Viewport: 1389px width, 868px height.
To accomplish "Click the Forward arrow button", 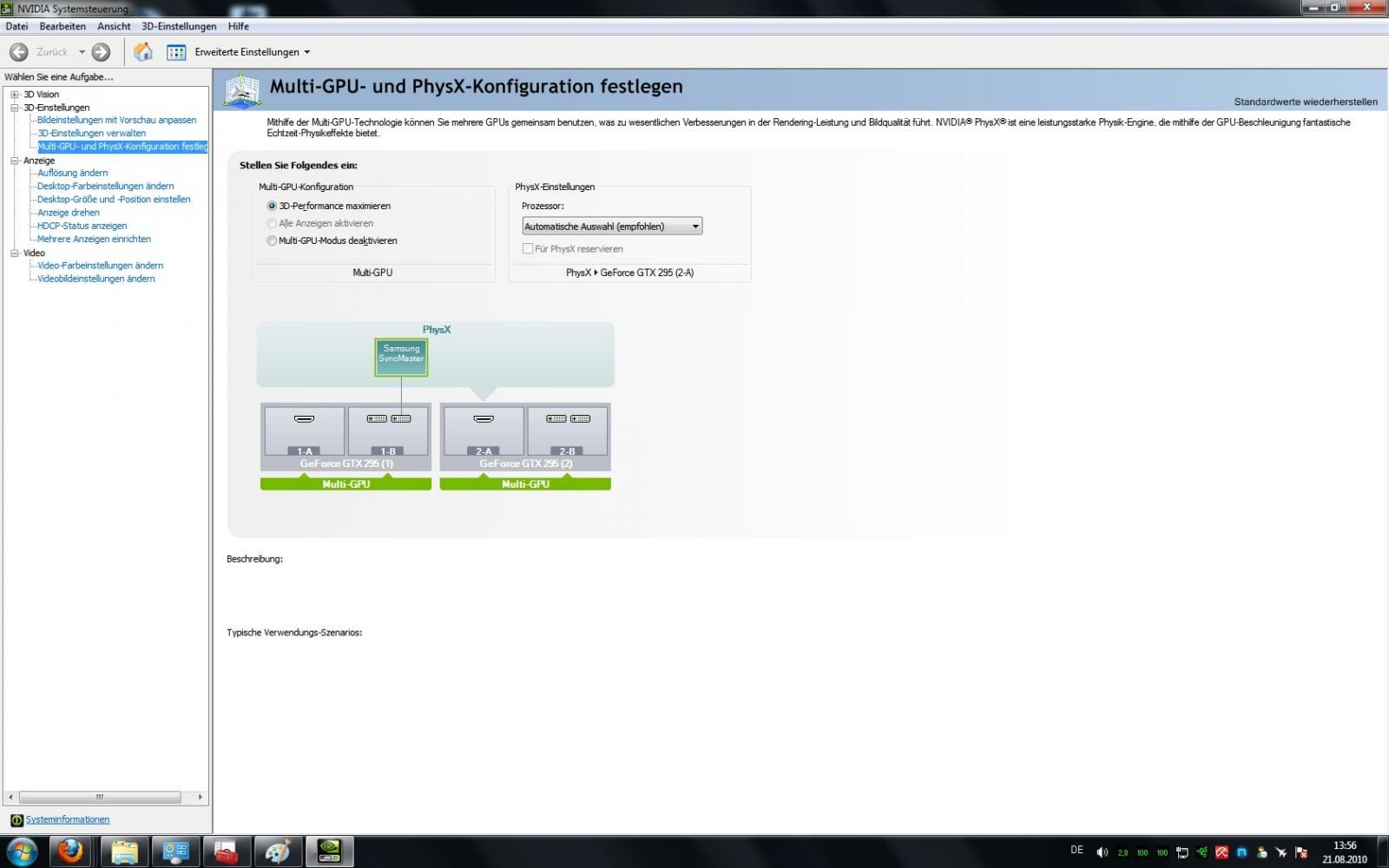I will (102, 52).
